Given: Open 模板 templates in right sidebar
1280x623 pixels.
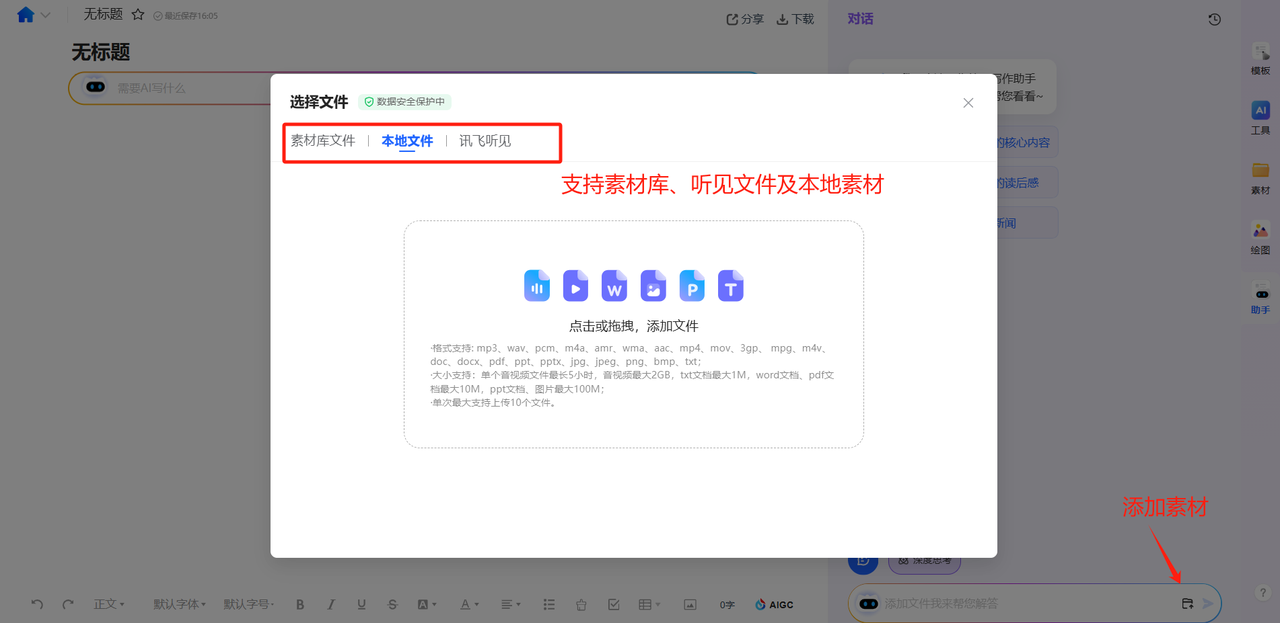Looking at the screenshot, I should point(1260,59).
